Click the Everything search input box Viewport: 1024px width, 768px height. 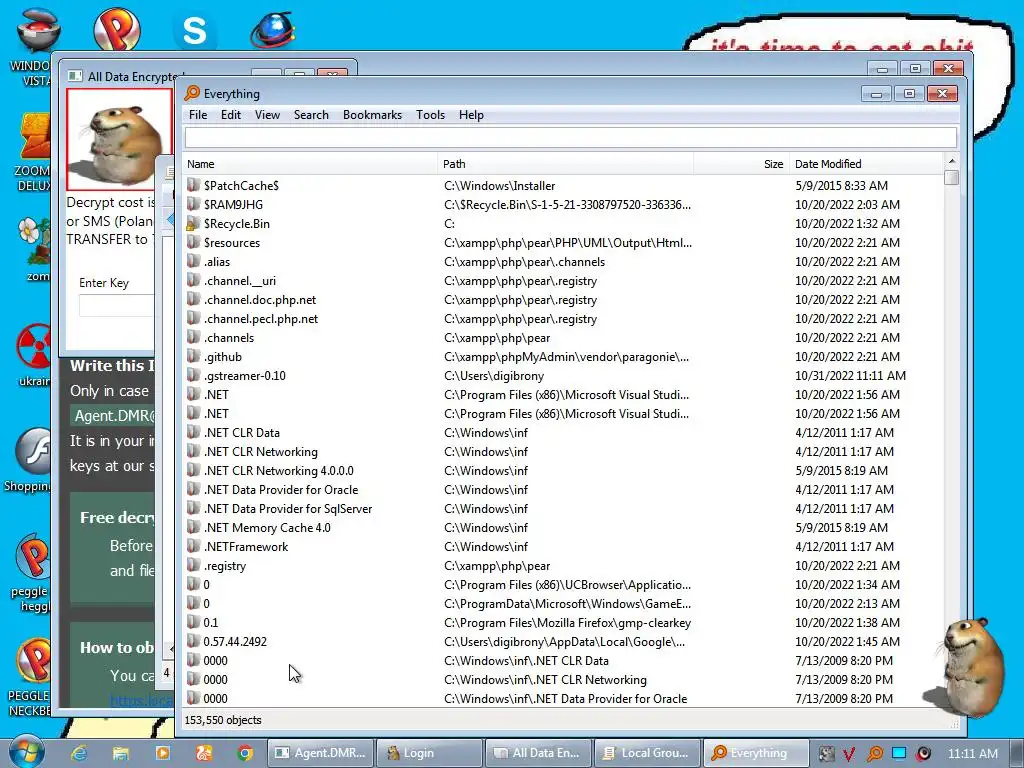click(571, 138)
